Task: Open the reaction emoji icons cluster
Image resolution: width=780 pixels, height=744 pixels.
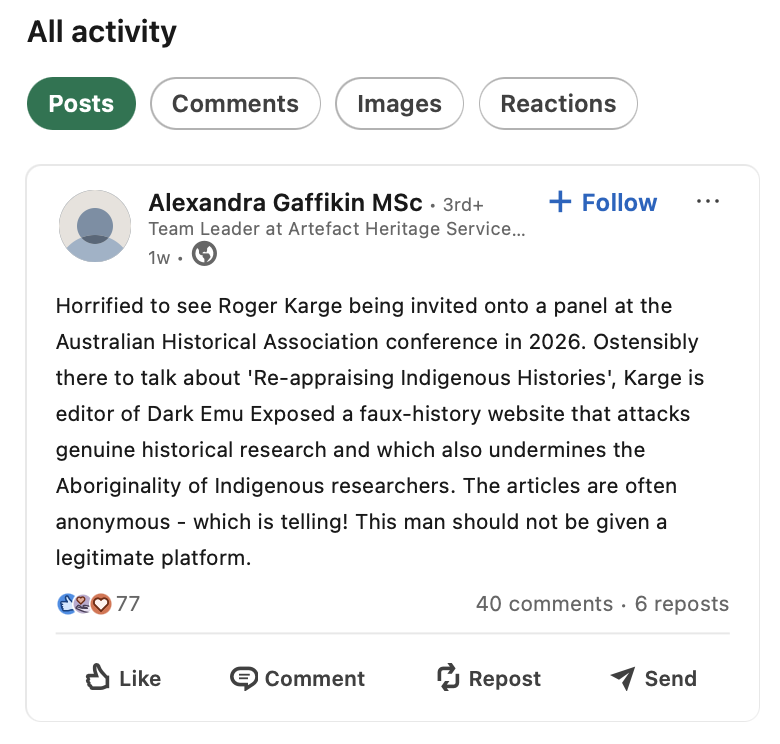Action: point(84,604)
